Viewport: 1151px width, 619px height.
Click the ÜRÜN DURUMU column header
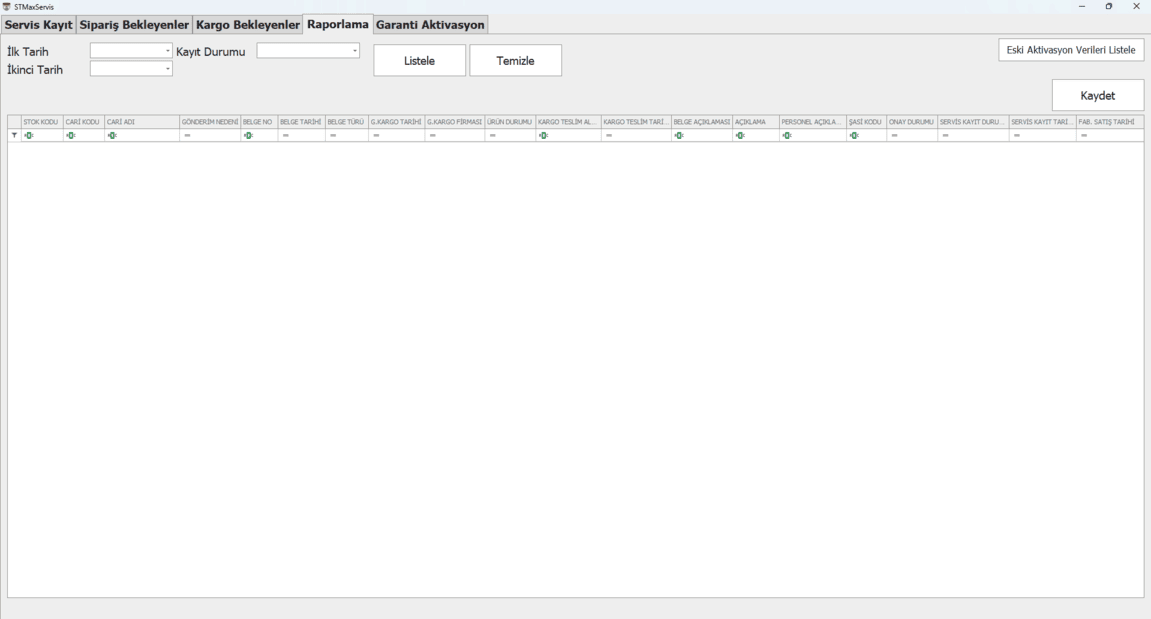point(510,122)
